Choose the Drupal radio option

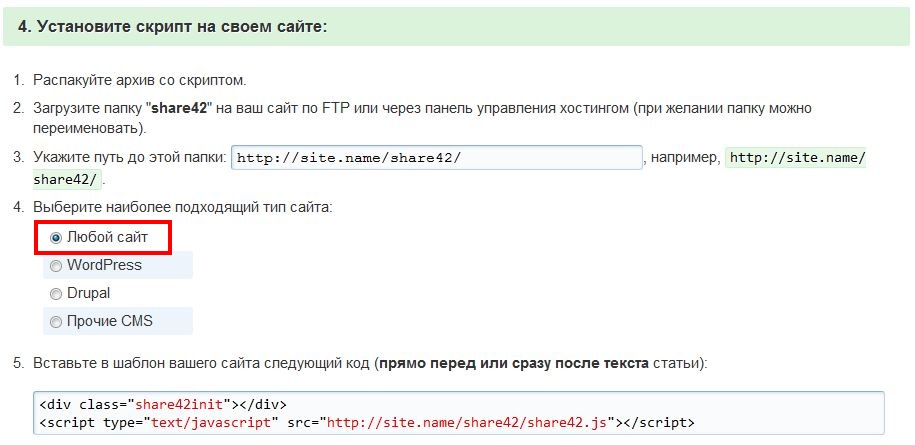coord(56,294)
